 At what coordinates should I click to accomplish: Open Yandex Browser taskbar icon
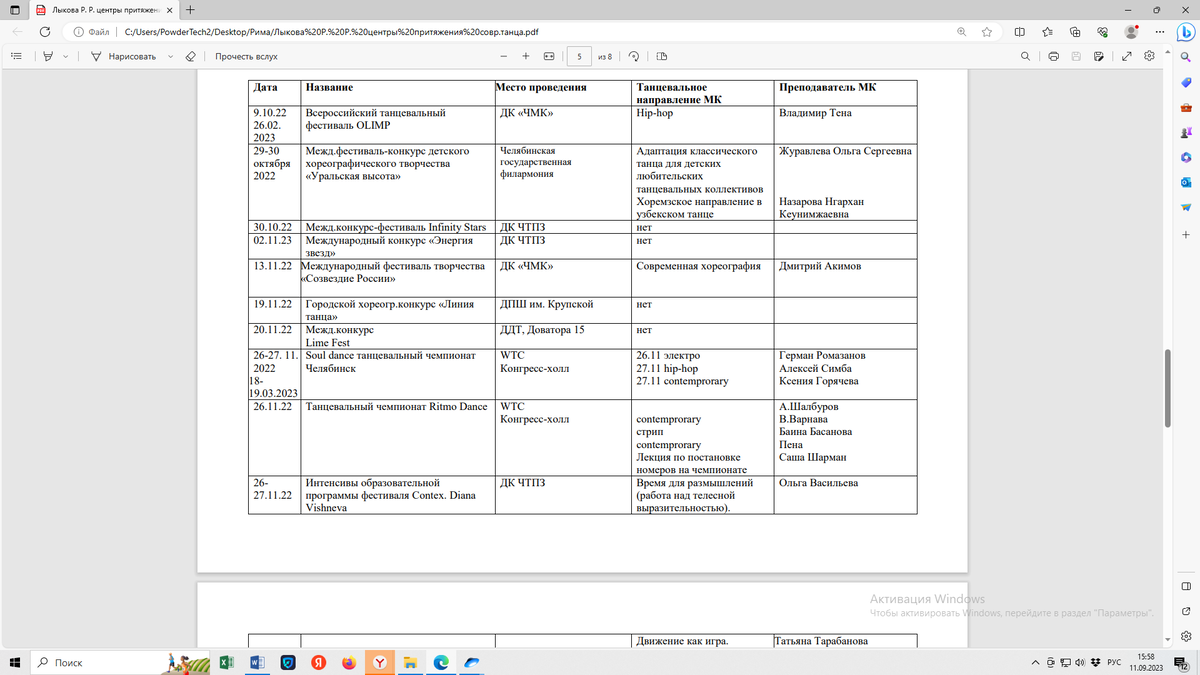click(x=379, y=662)
